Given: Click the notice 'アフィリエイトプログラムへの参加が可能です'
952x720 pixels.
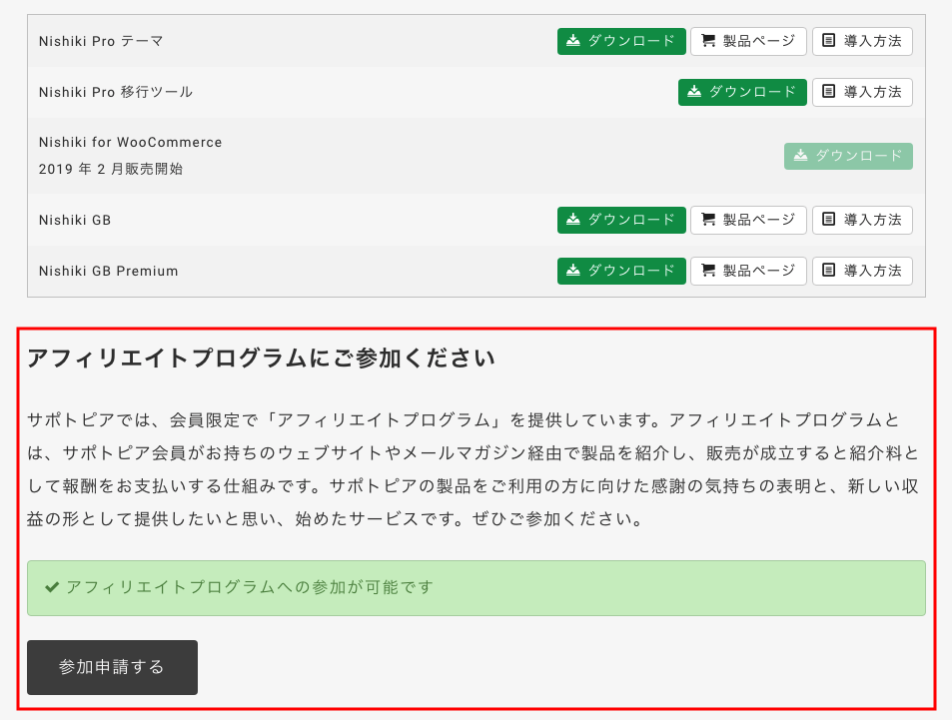Looking at the screenshot, I should 476,588.
